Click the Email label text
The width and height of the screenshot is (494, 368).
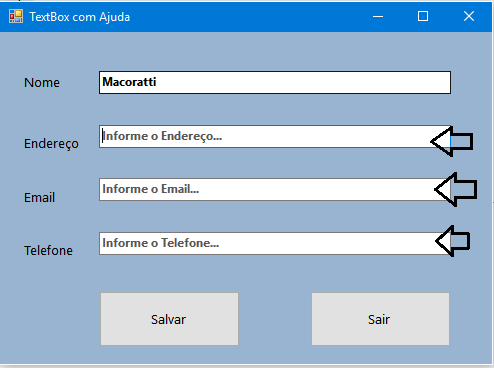tap(39, 198)
